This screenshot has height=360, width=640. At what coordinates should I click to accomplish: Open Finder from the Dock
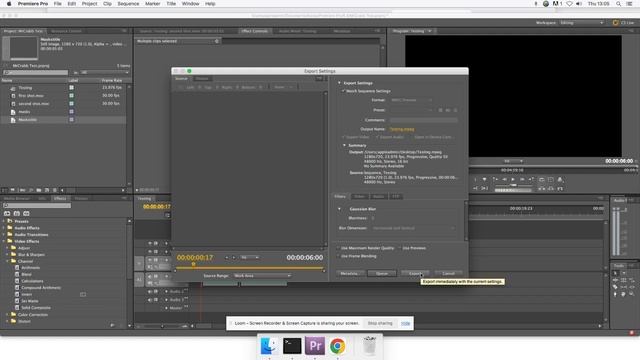coord(269,346)
